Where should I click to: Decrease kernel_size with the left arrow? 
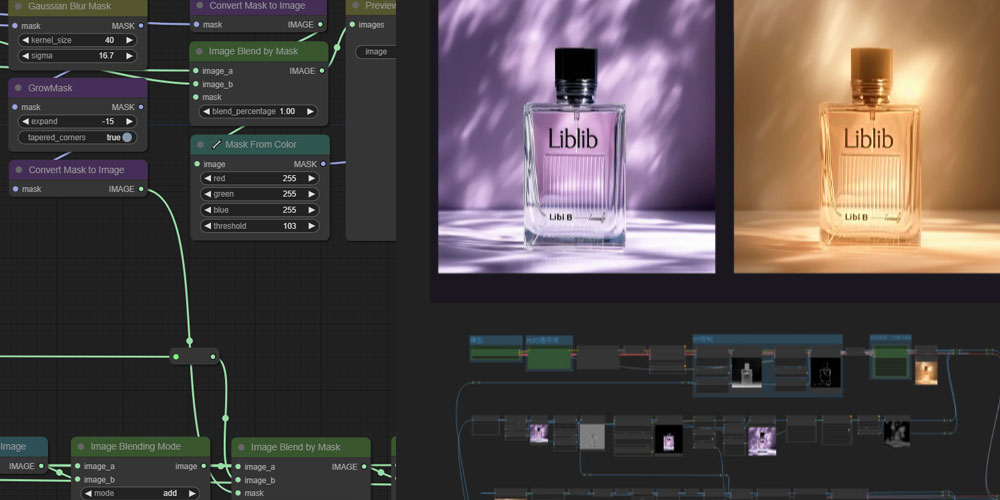[26, 40]
